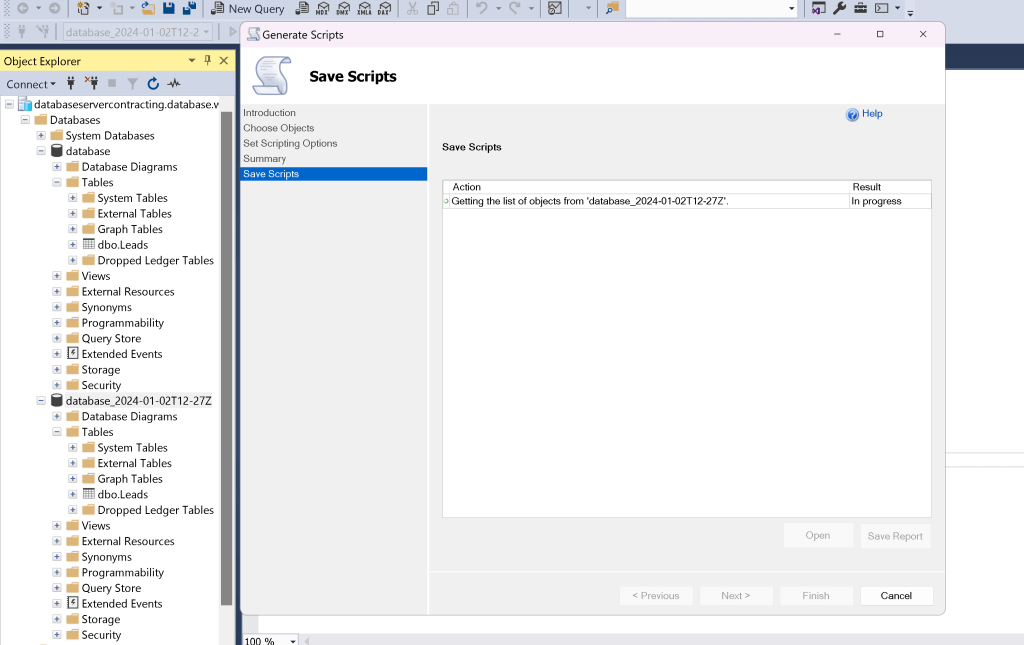Expand Programmability under first database
1024x645 pixels.
(x=57, y=322)
